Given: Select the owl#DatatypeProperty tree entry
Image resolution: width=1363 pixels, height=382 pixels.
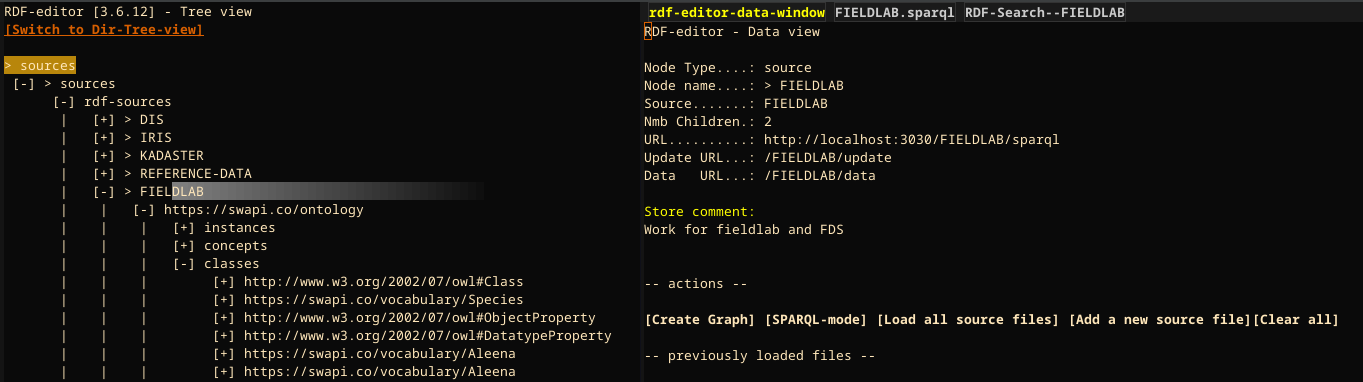Looking at the screenshot, I should click(x=428, y=336).
